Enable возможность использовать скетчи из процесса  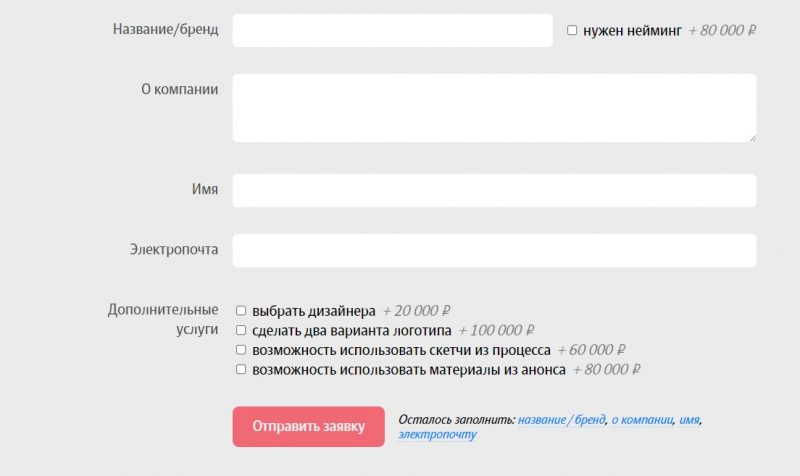[x=240, y=350]
